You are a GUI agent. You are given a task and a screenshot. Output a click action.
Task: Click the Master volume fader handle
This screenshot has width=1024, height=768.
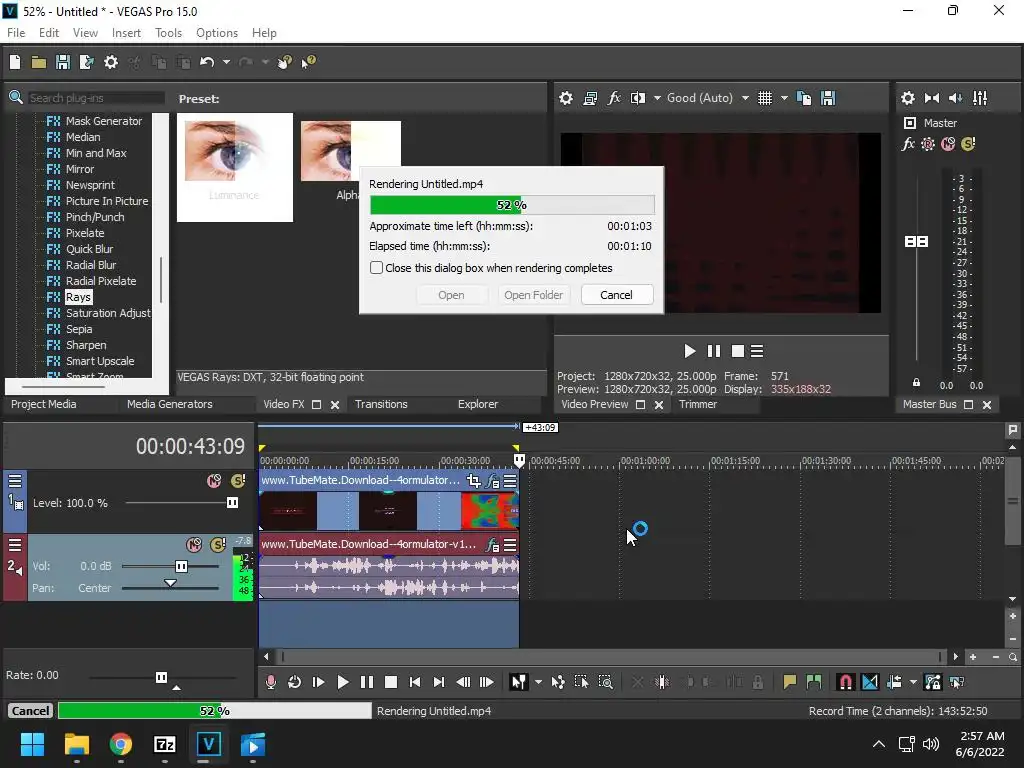click(x=916, y=242)
